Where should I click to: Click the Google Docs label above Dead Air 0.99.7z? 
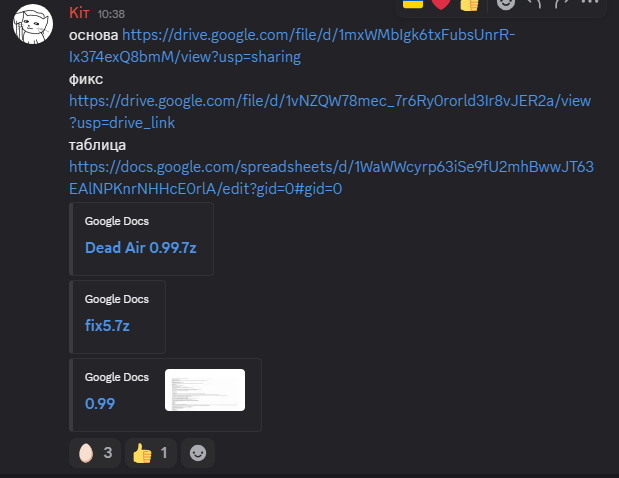point(117,221)
